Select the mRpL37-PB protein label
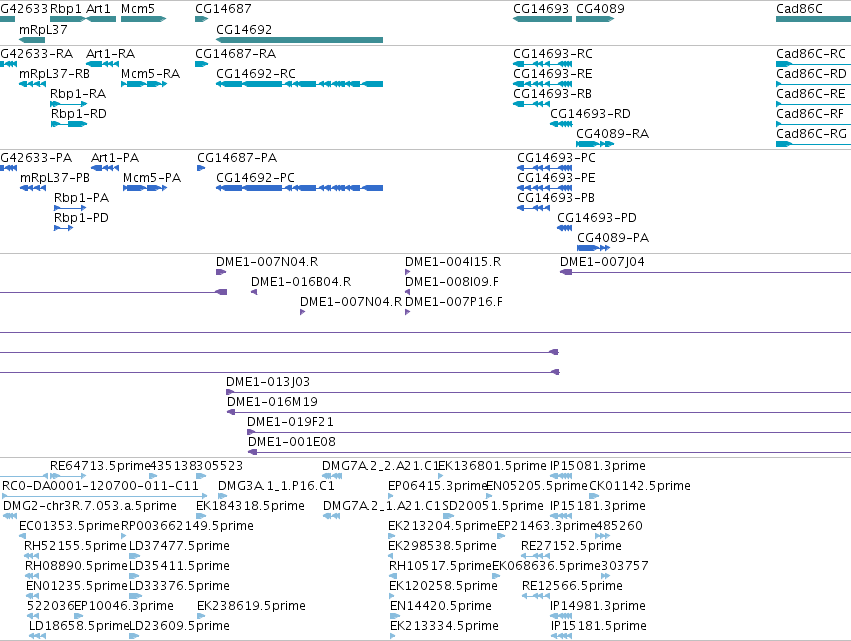This screenshot has width=851, height=641. (55, 178)
